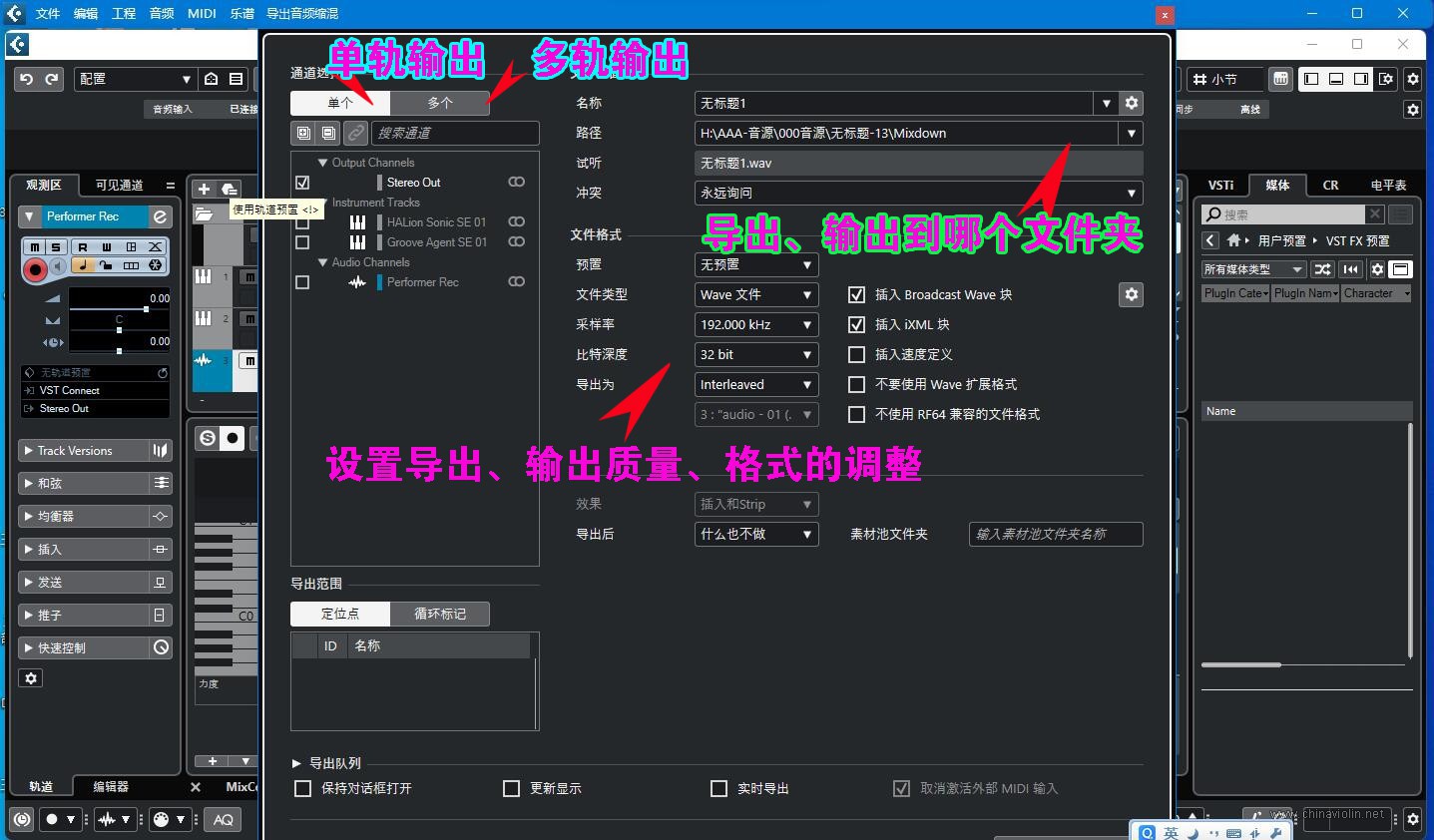Enable Read automation R button
The height and width of the screenshot is (840, 1434).
83,246
